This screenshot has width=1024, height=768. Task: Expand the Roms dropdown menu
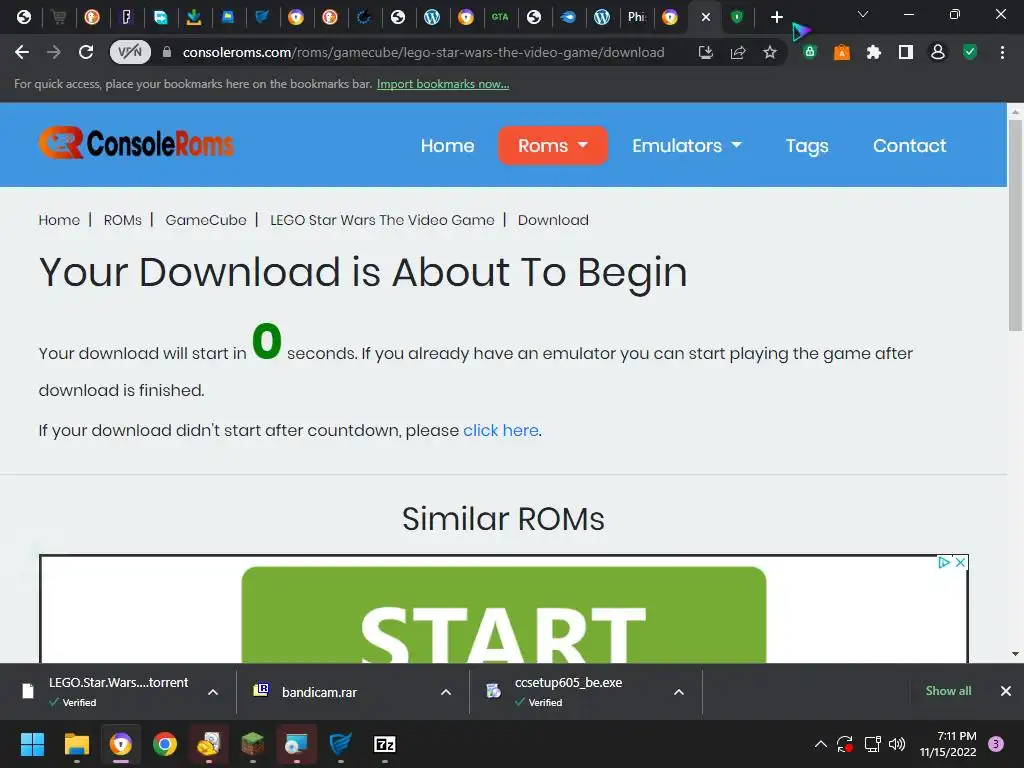point(552,146)
